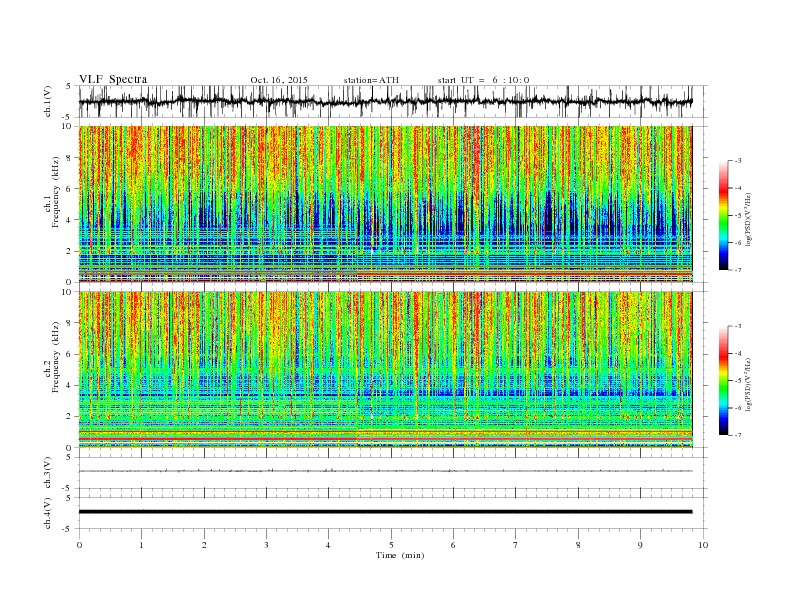Click the ch.1 spectrogram color bar
Viewport: 792px width, 612px height.
point(723,216)
